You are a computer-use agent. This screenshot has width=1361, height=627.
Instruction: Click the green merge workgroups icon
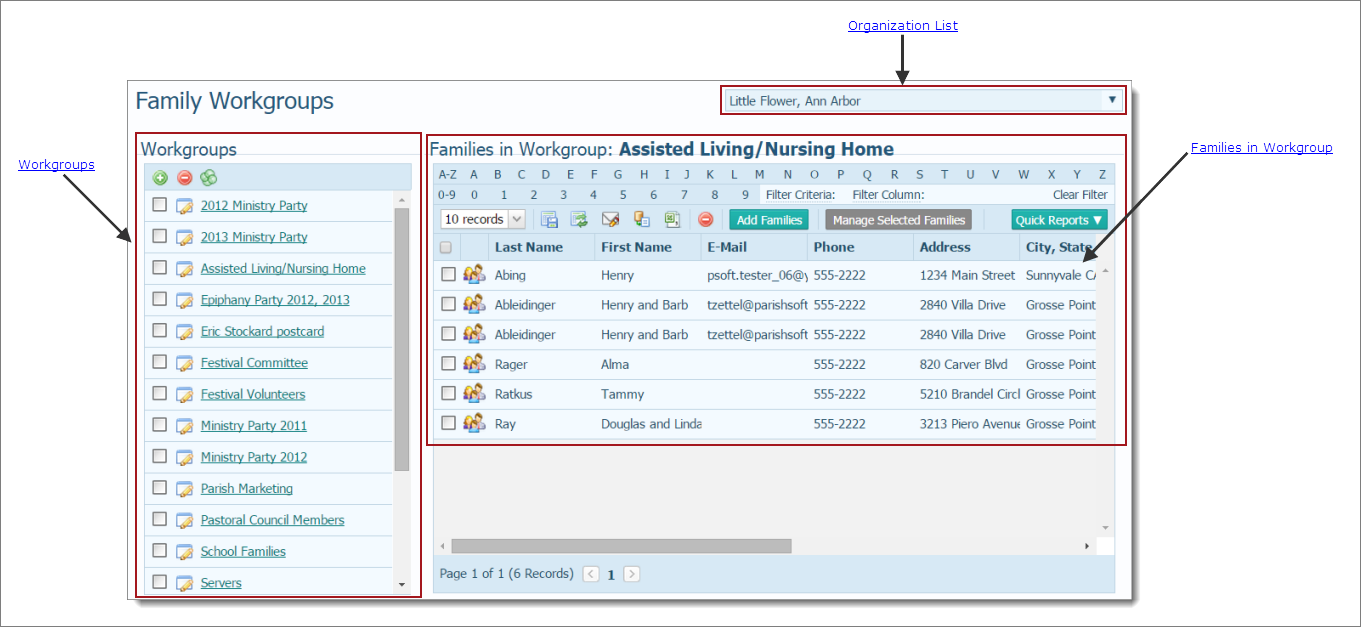click(207, 177)
